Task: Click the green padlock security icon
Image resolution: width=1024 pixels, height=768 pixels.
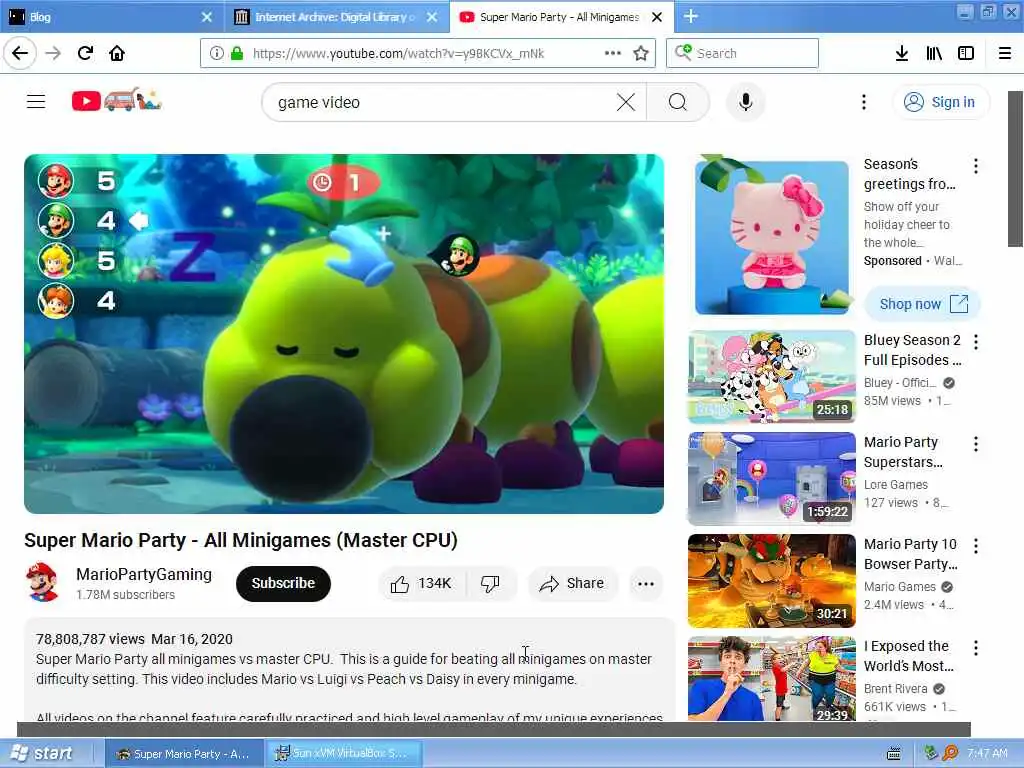Action: click(237, 54)
